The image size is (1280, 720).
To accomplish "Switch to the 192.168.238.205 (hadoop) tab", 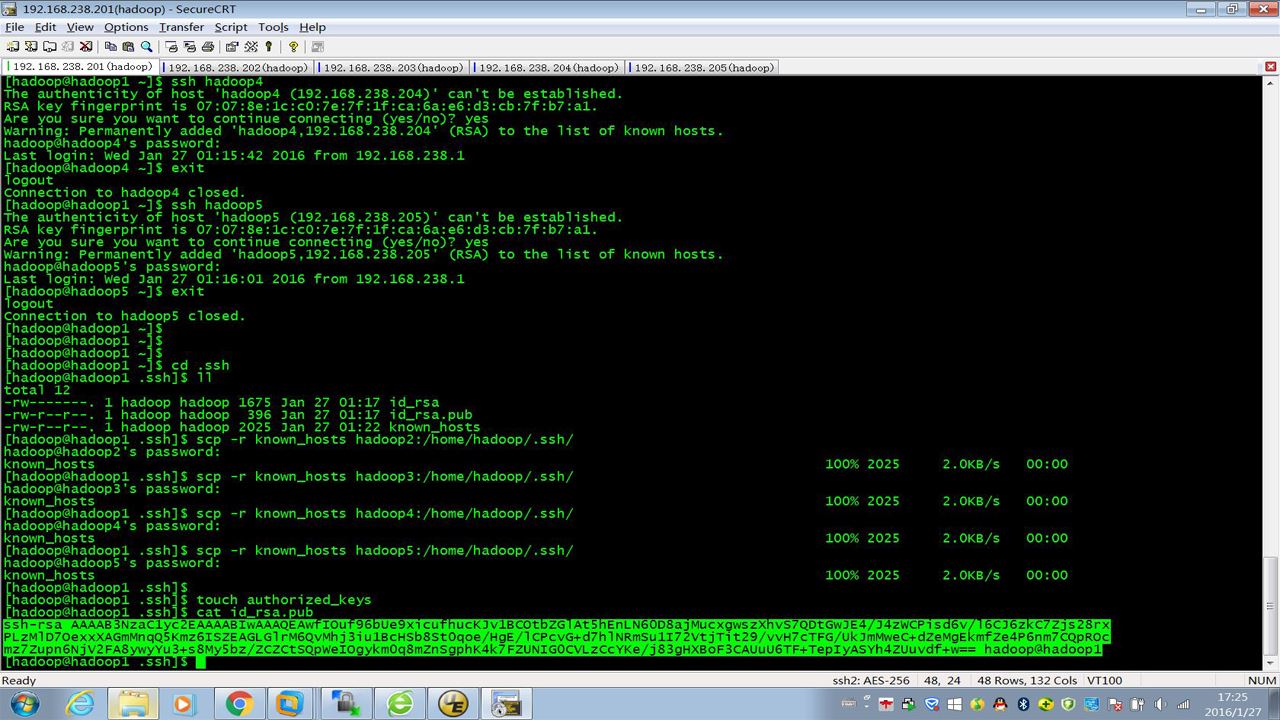I will (x=702, y=68).
